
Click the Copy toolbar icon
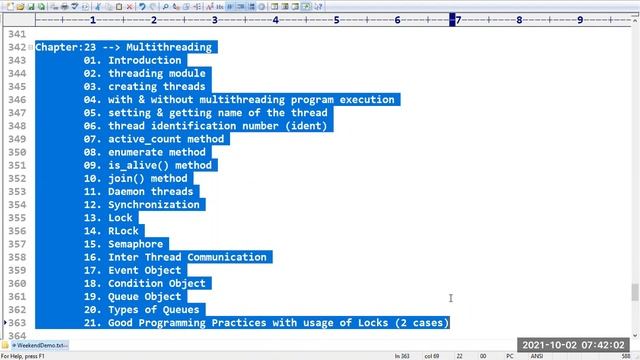(108, 7)
